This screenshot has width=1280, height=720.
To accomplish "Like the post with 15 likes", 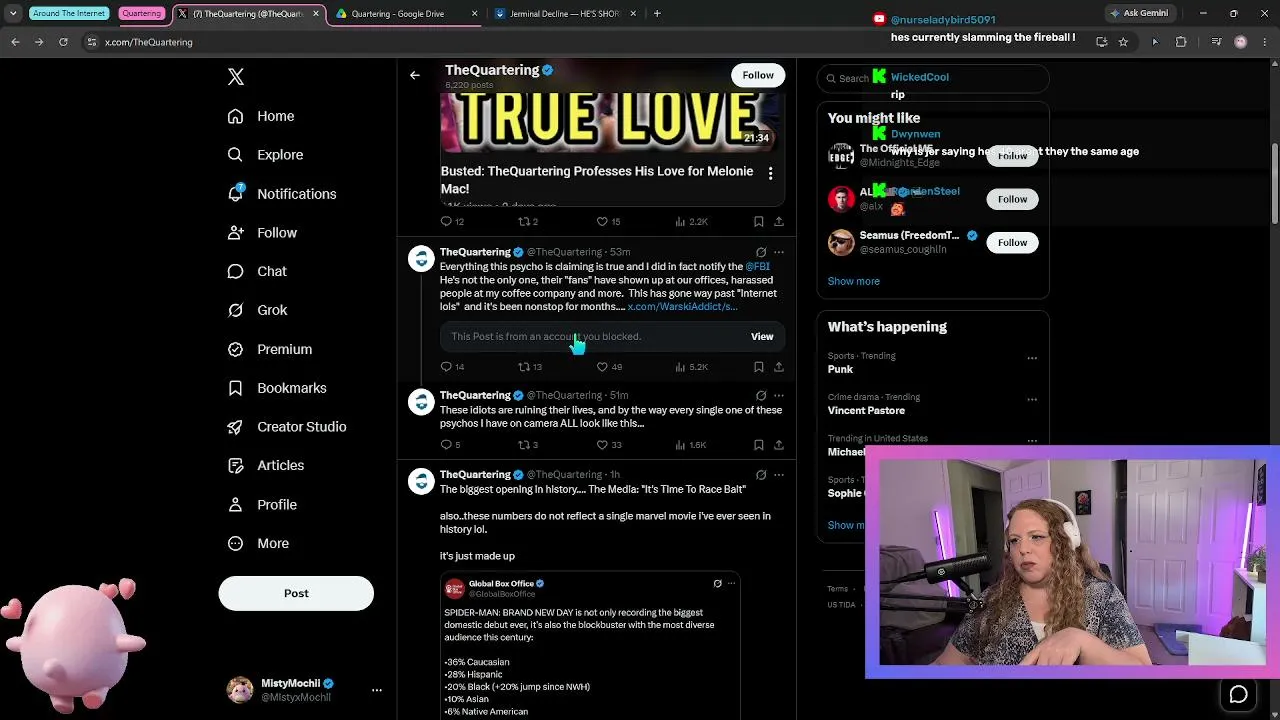I will (x=608, y=222).
